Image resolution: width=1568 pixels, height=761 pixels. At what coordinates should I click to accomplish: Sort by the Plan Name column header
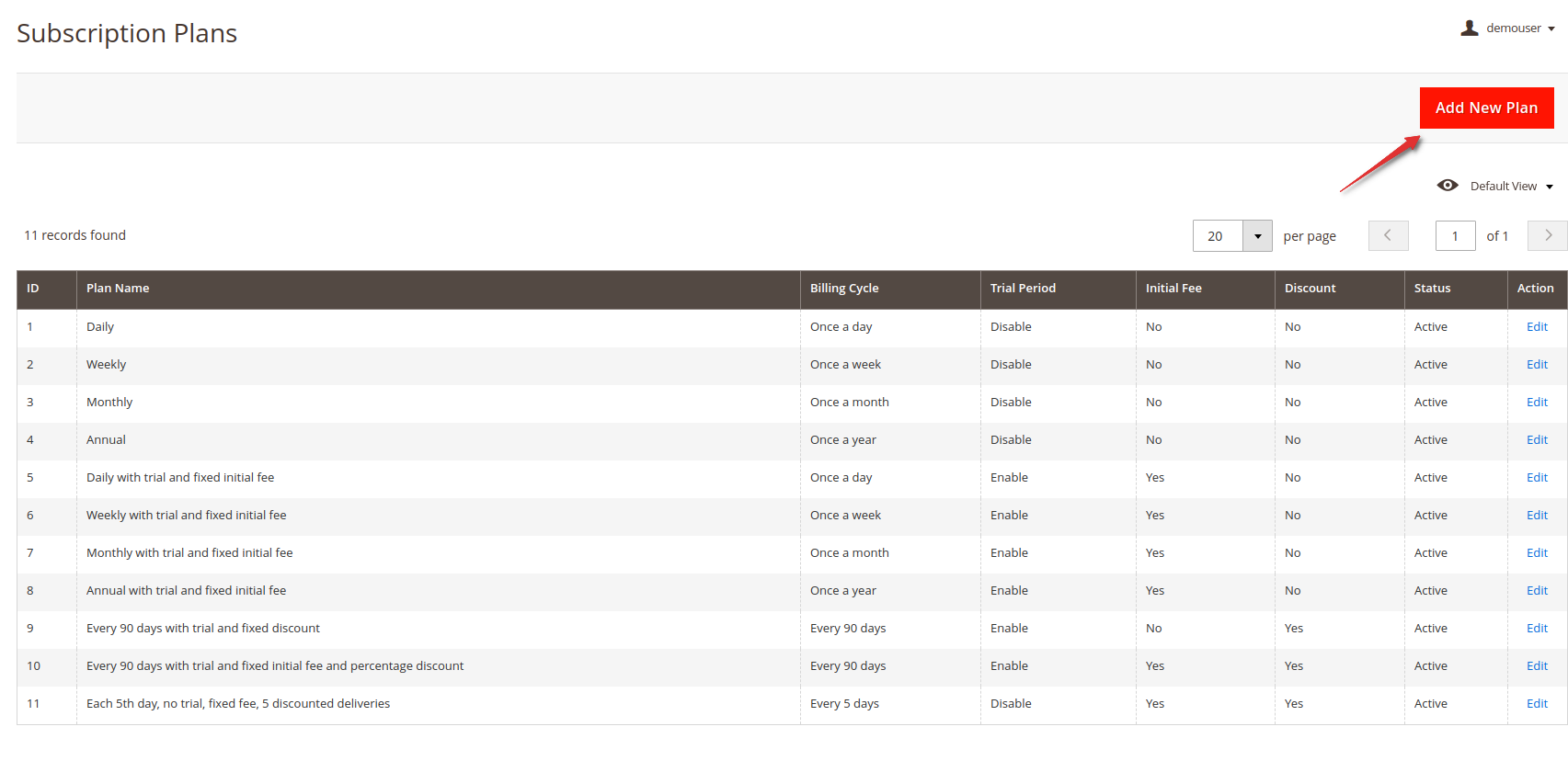[x=439, y=289]
